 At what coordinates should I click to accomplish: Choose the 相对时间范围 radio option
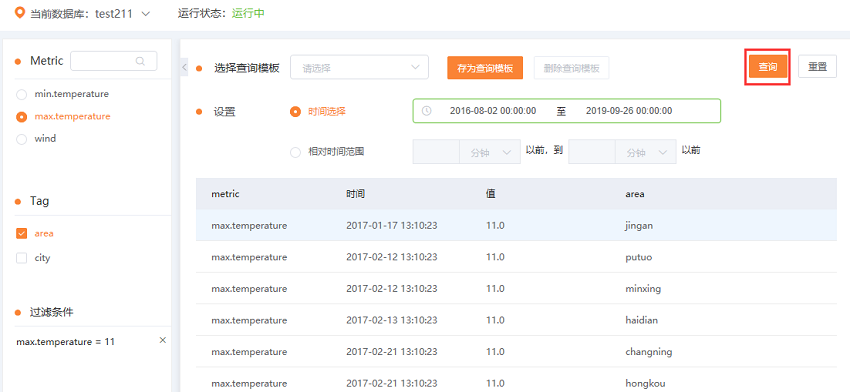(295, 152)
